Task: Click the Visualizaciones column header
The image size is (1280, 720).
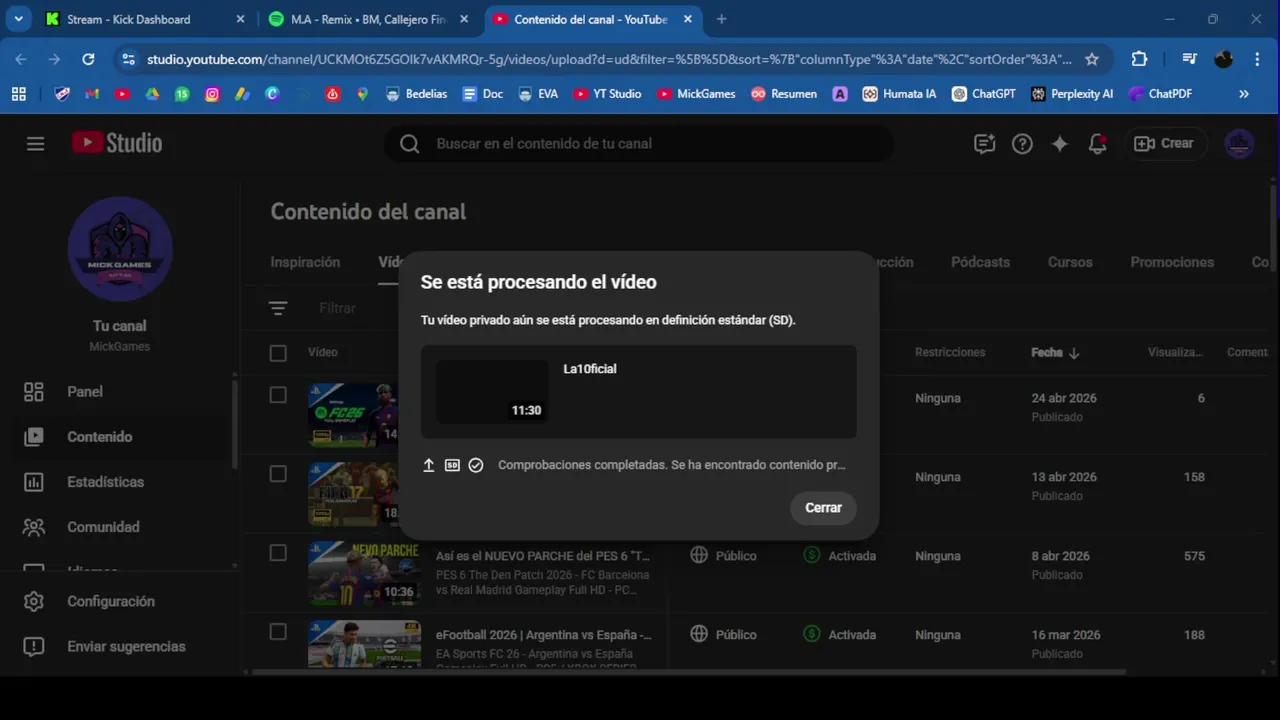Action: (1175, 353)
